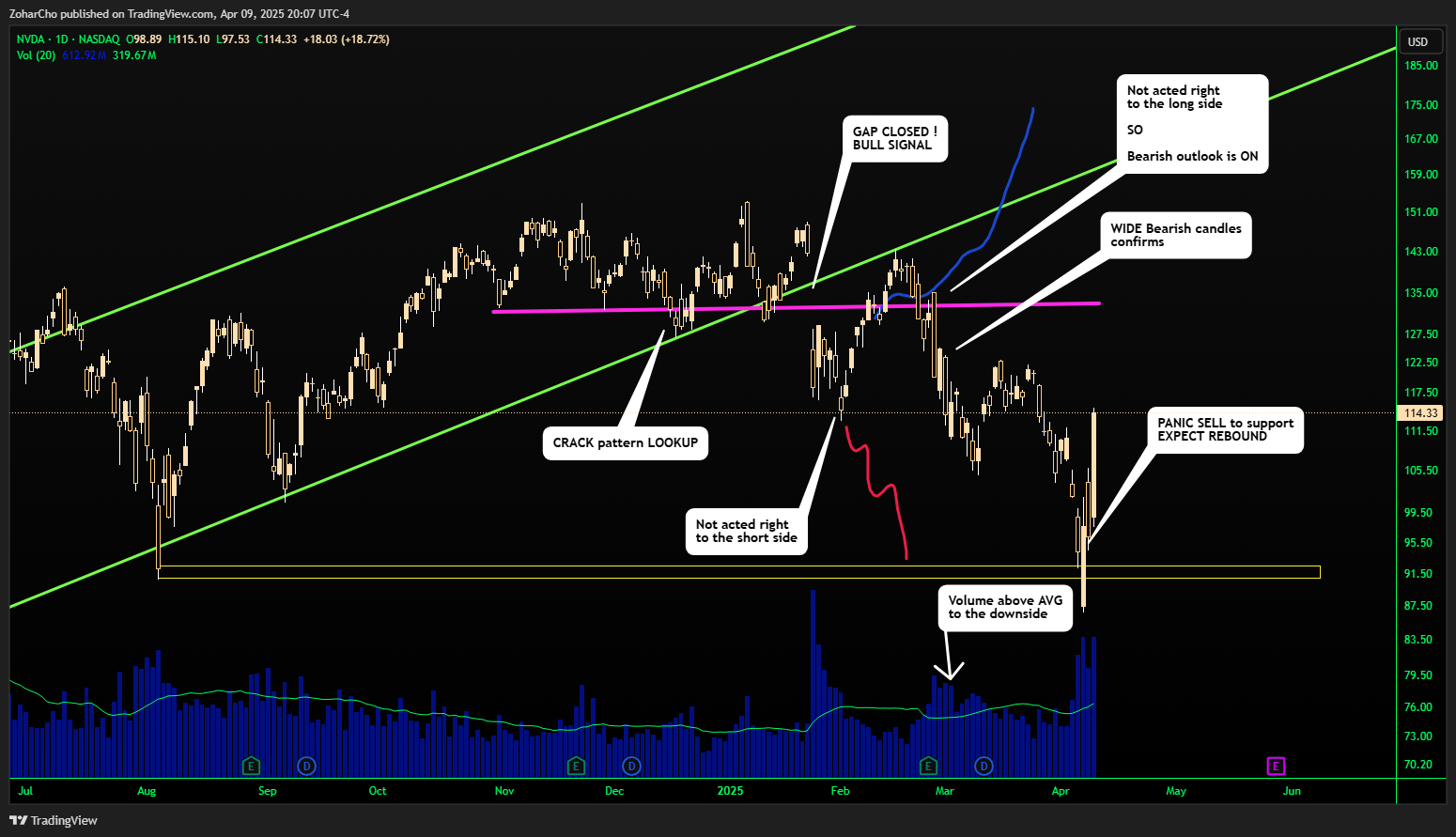Click the Feb label on time axis
The width and height of the screenshot is (1456, 837).
coord(841,791)
